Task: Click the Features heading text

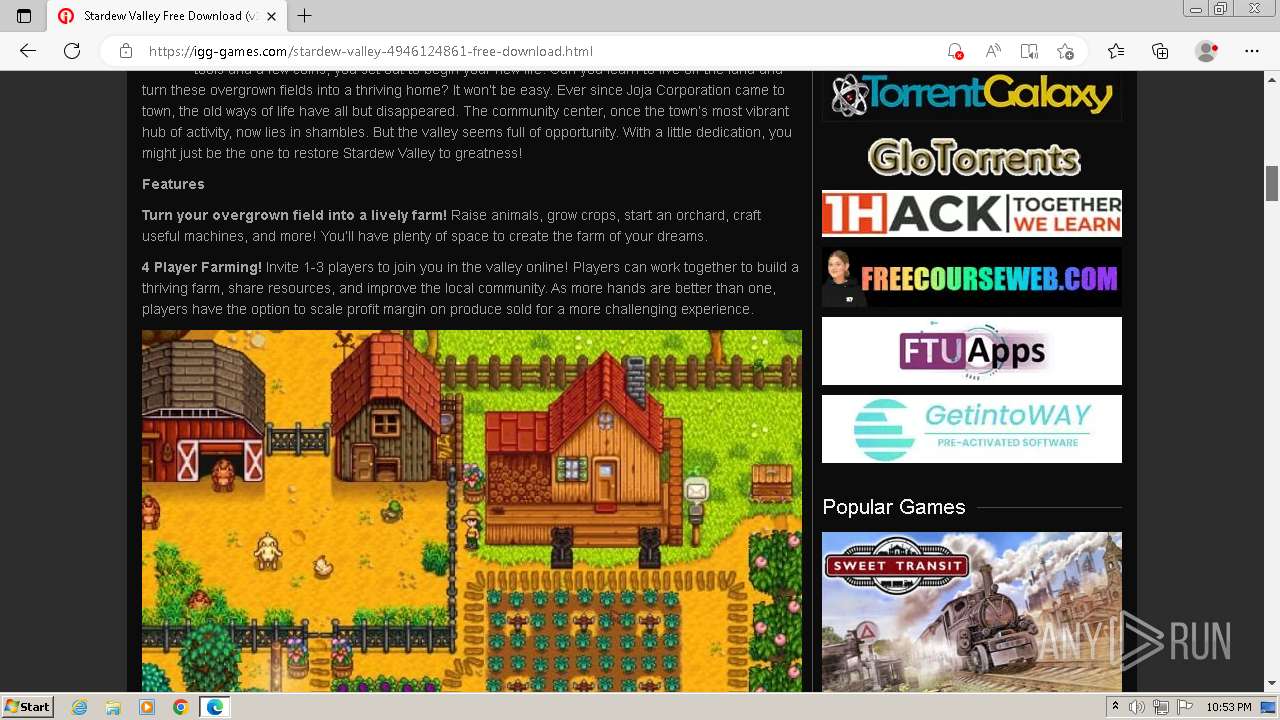Action: tap(173, 184)
